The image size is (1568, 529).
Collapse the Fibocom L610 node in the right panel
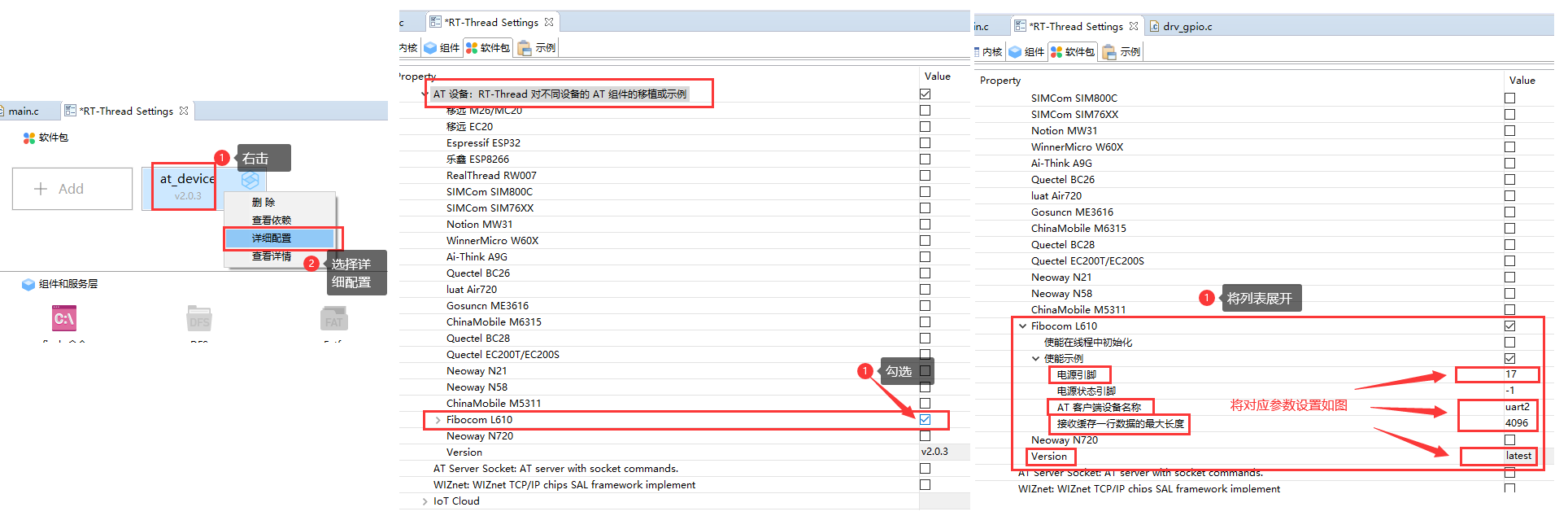pyautogui.click(x=1022, y=326)
